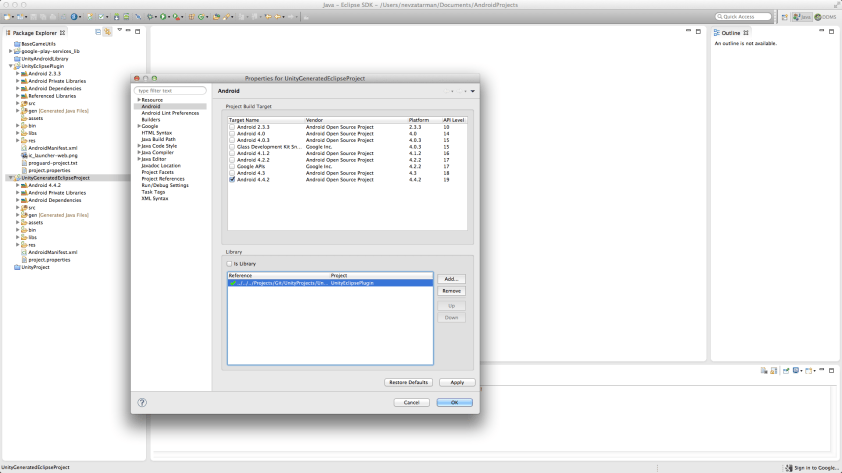Expand the Java Code Style category

(139, 145)
